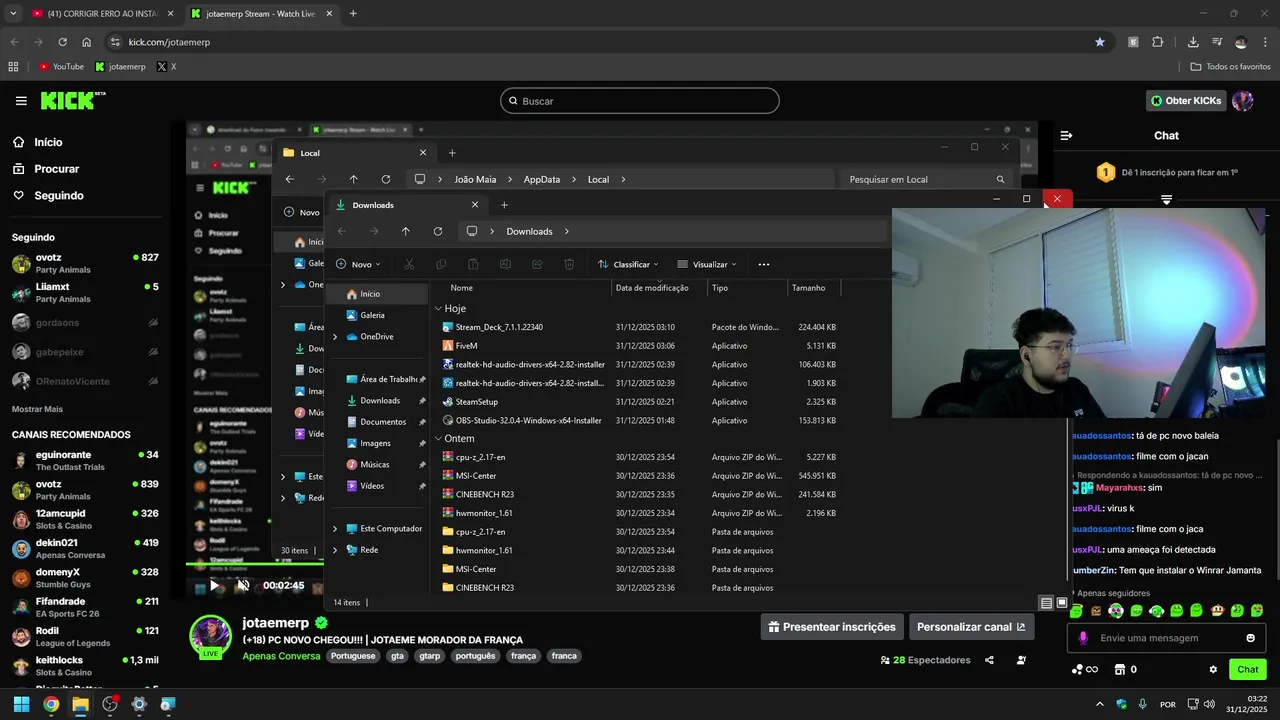Viewport: 1280px width, 720px height.
Task: Open recommended channel Rodil
Action: tap(85, 636)
